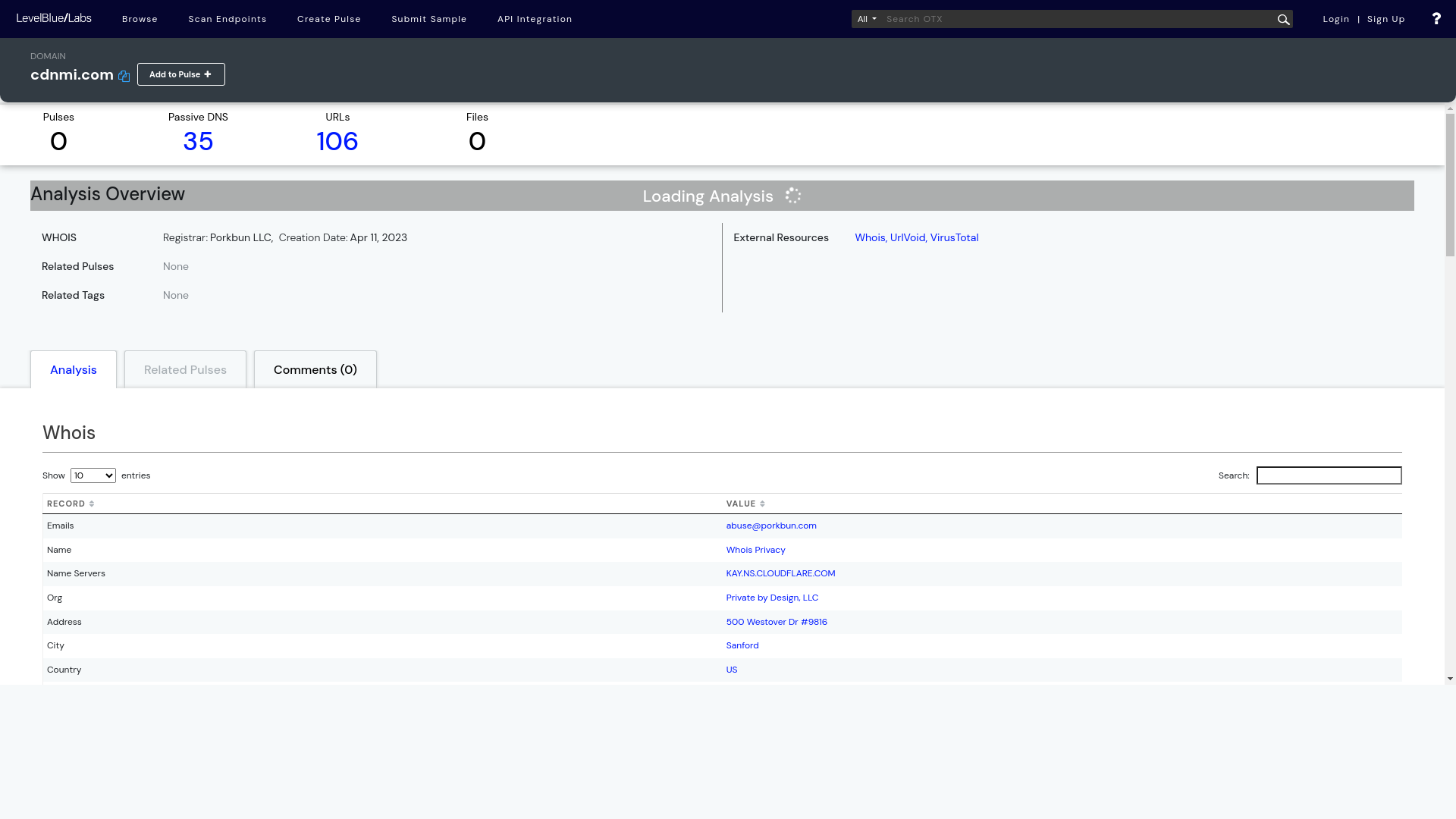Sort table by RECORD column
1456x819 pixels.
pos(71,504)
